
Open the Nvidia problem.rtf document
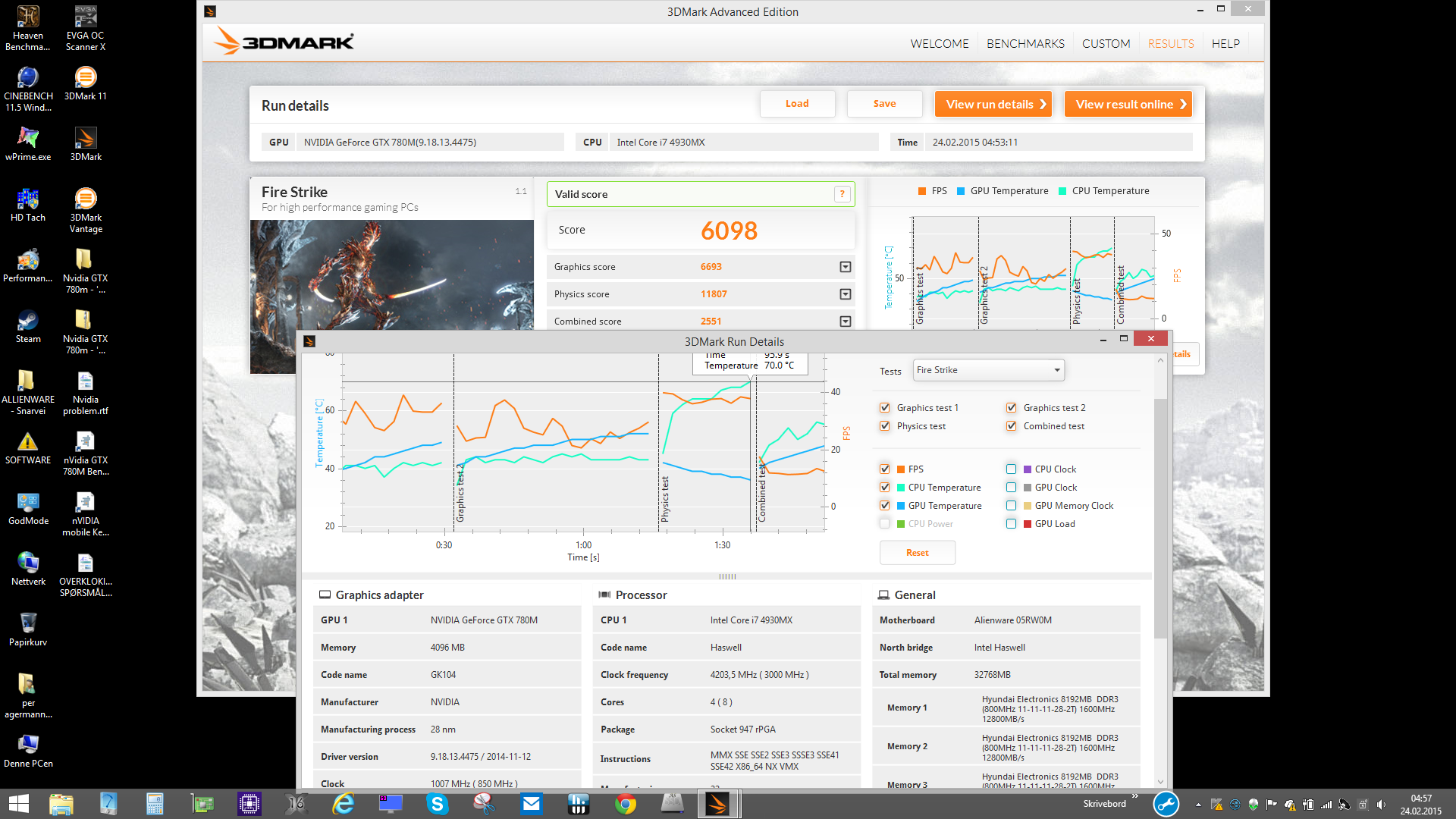click(x=86, y=392)
